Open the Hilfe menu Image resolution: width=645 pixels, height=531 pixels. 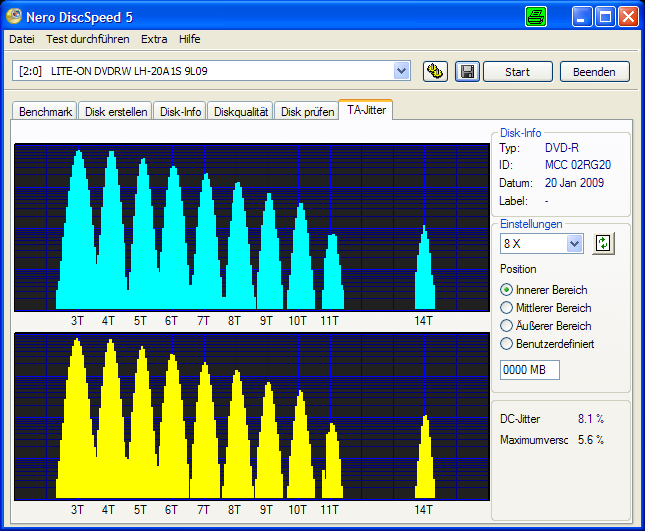pos(190,39)
